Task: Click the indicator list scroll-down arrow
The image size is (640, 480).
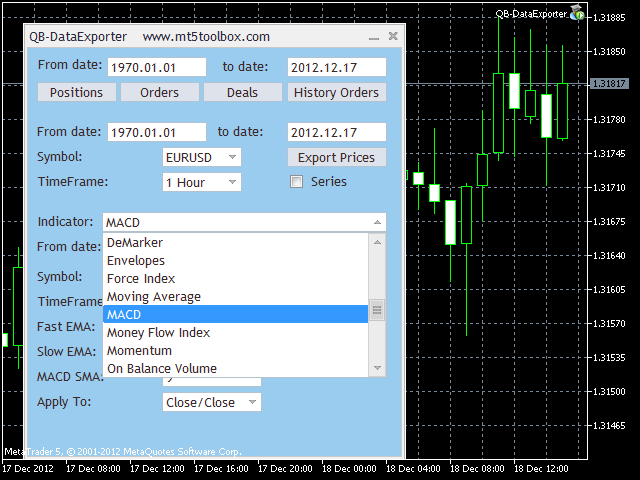Action: tap(377, 369)
